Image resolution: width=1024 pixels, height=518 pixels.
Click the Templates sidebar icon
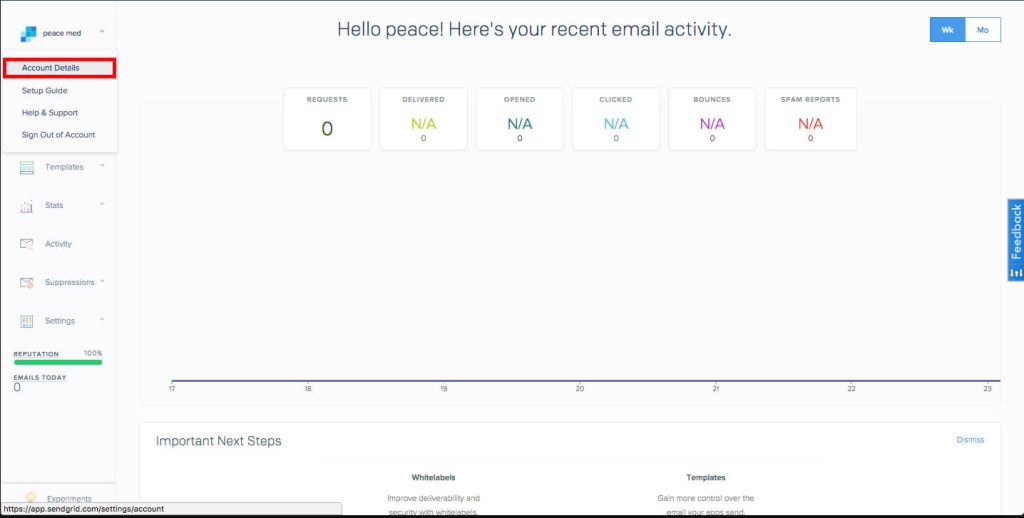coord(27,167)
